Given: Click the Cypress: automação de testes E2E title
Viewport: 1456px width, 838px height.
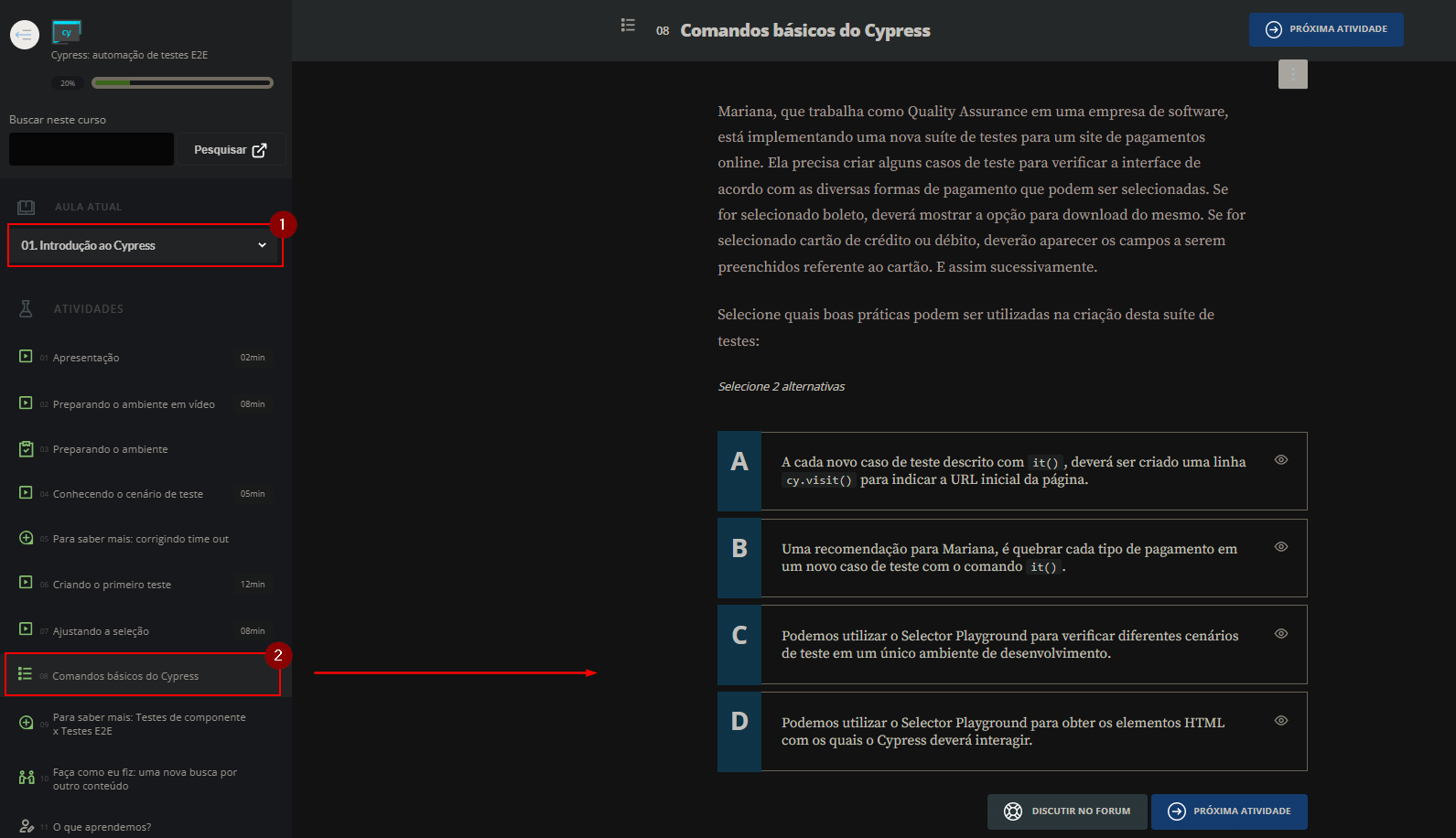Looking at the screenshot, I should [x=129, y=55].
